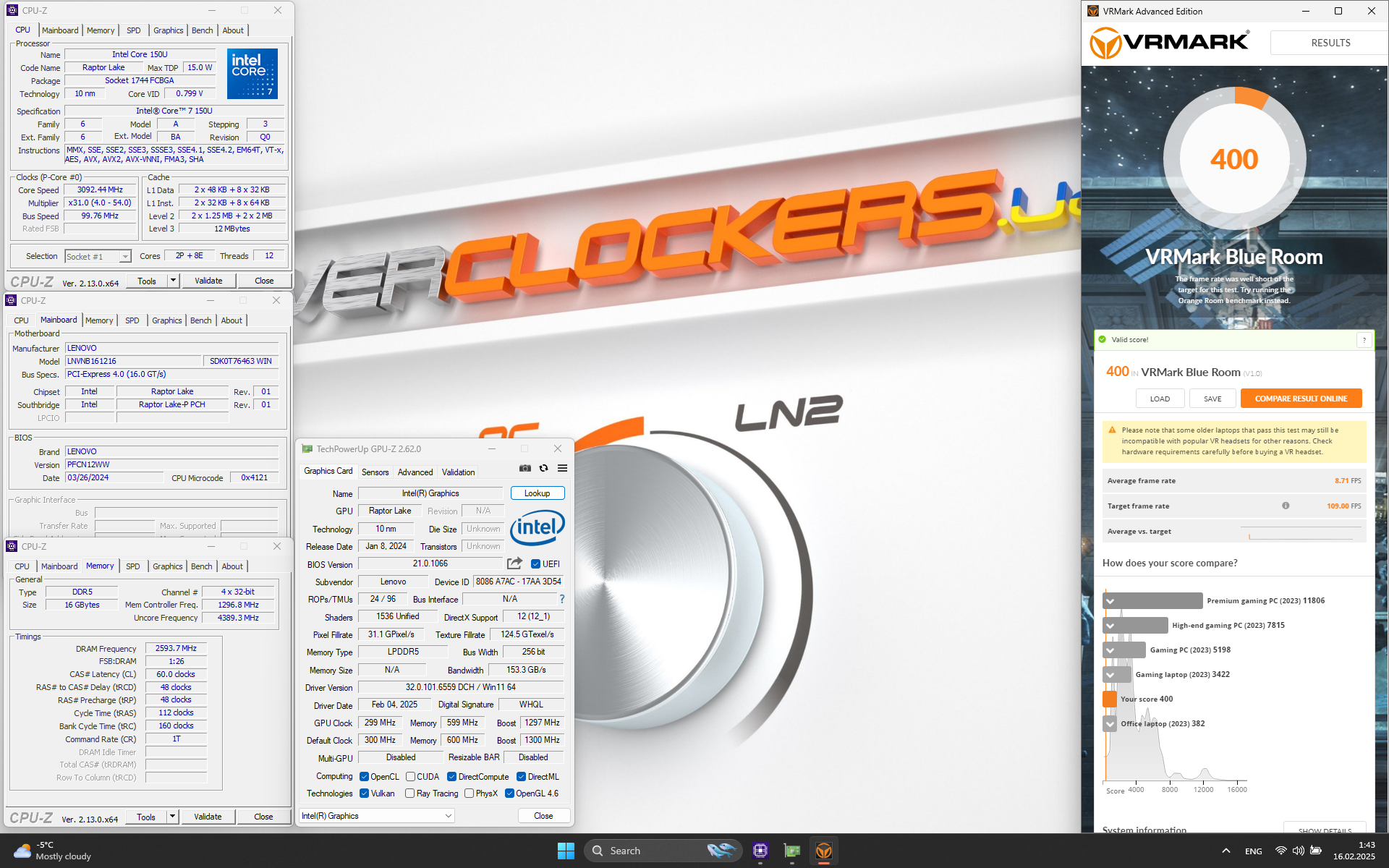The height and width of the screenshot is (868, 1389).
Task: Enable the Ray Tracing checkbox
Action: pos(410,793)
